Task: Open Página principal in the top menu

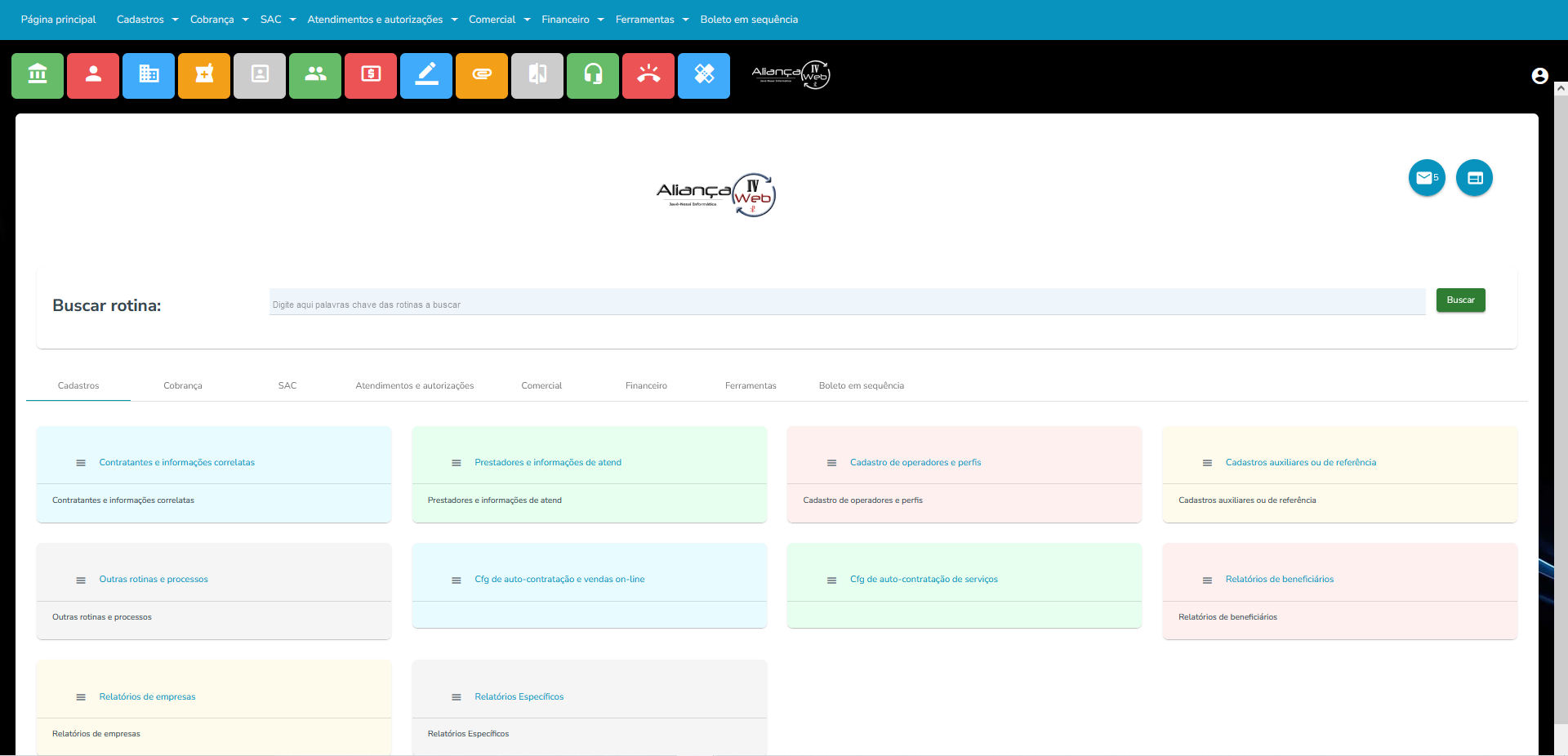Action: (x=58, y=20)
